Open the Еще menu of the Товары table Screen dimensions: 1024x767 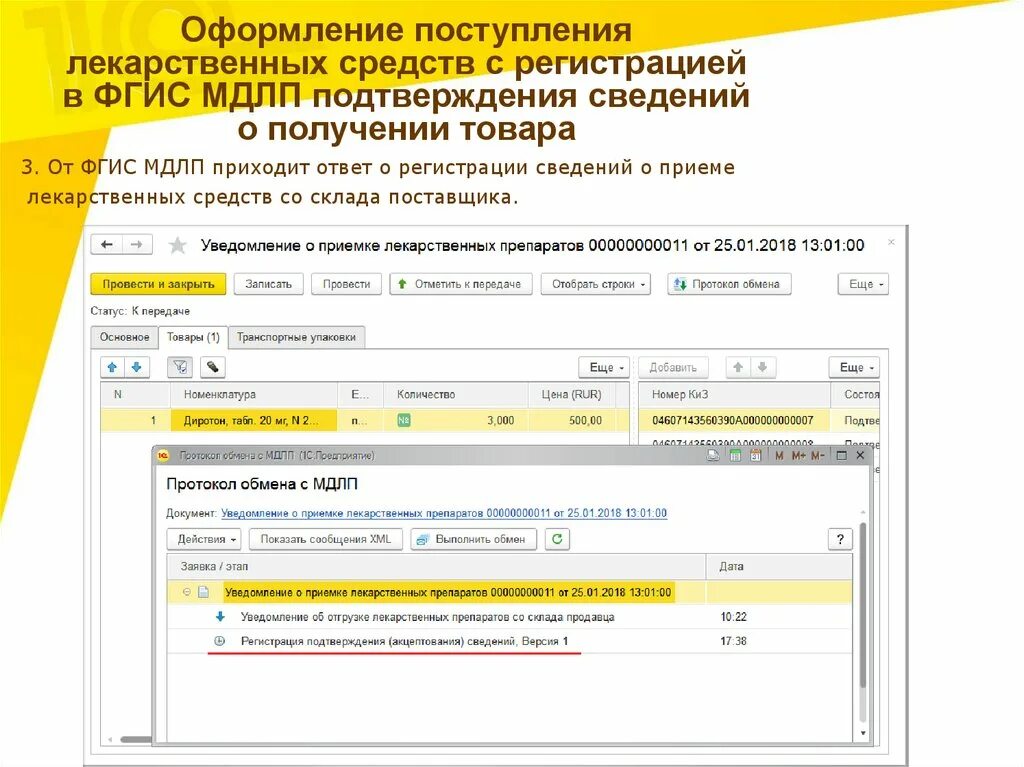[x=605, y=368]
